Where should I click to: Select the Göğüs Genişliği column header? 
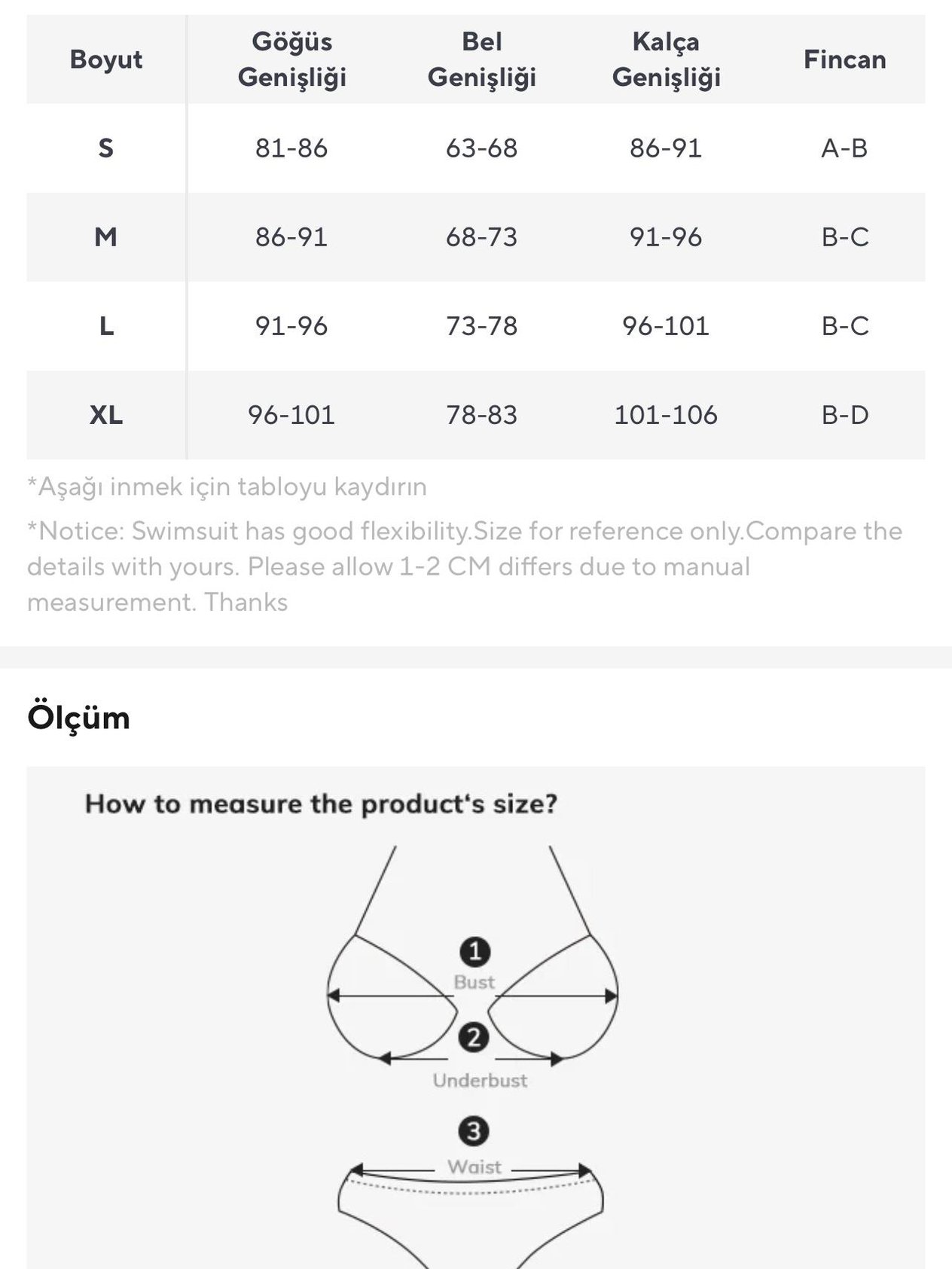291,59
